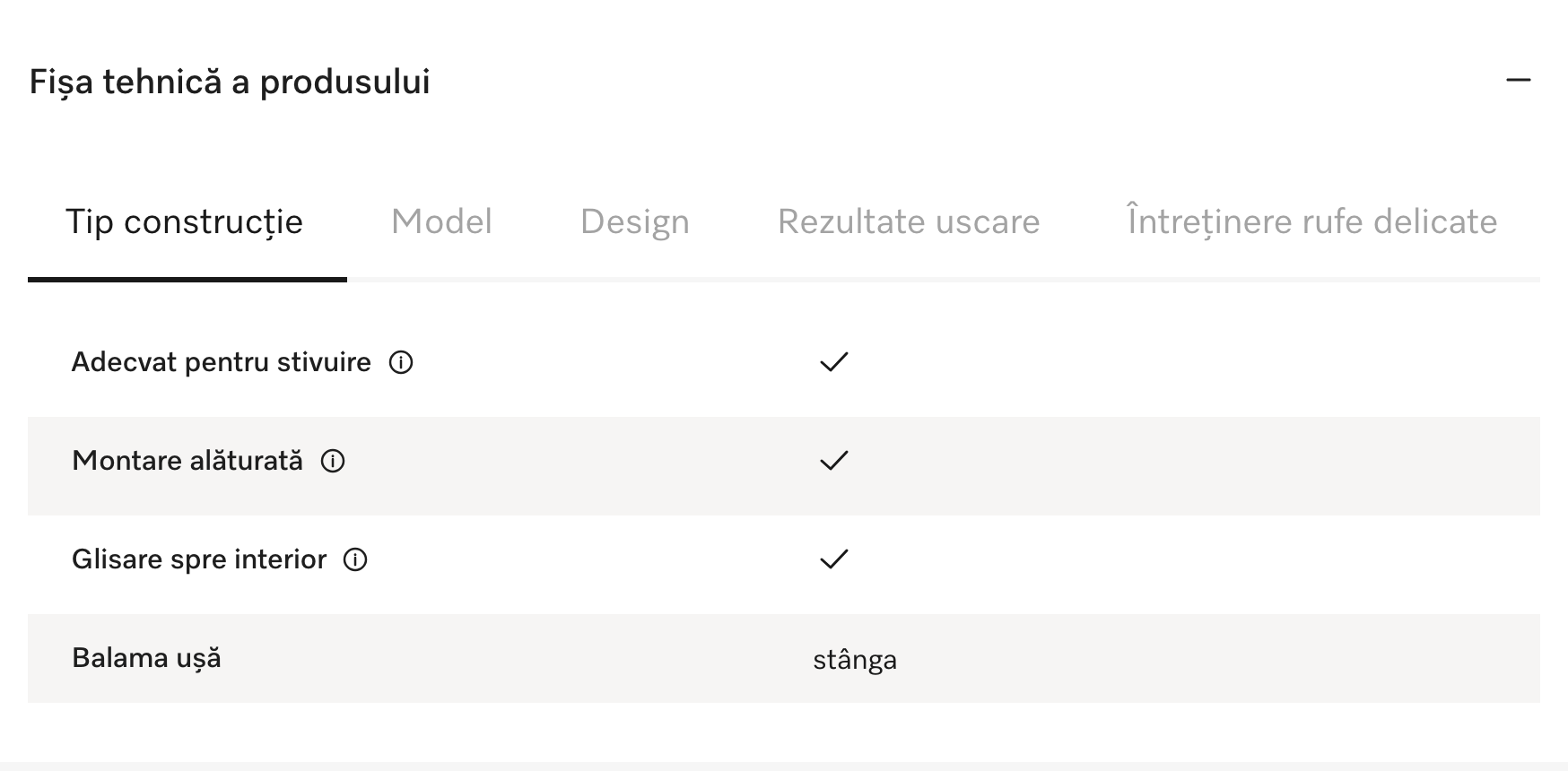Open the Design tab

coord(635,221)
